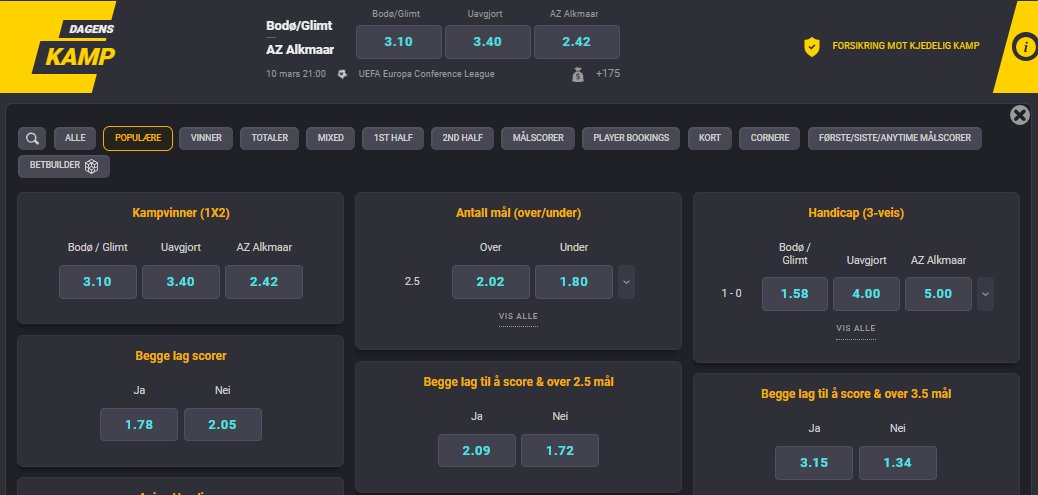Image resolution: width=1038 pixels, height=495 pixels.
Task: Open the 2ND HALF tab
Action: (463, 138)
